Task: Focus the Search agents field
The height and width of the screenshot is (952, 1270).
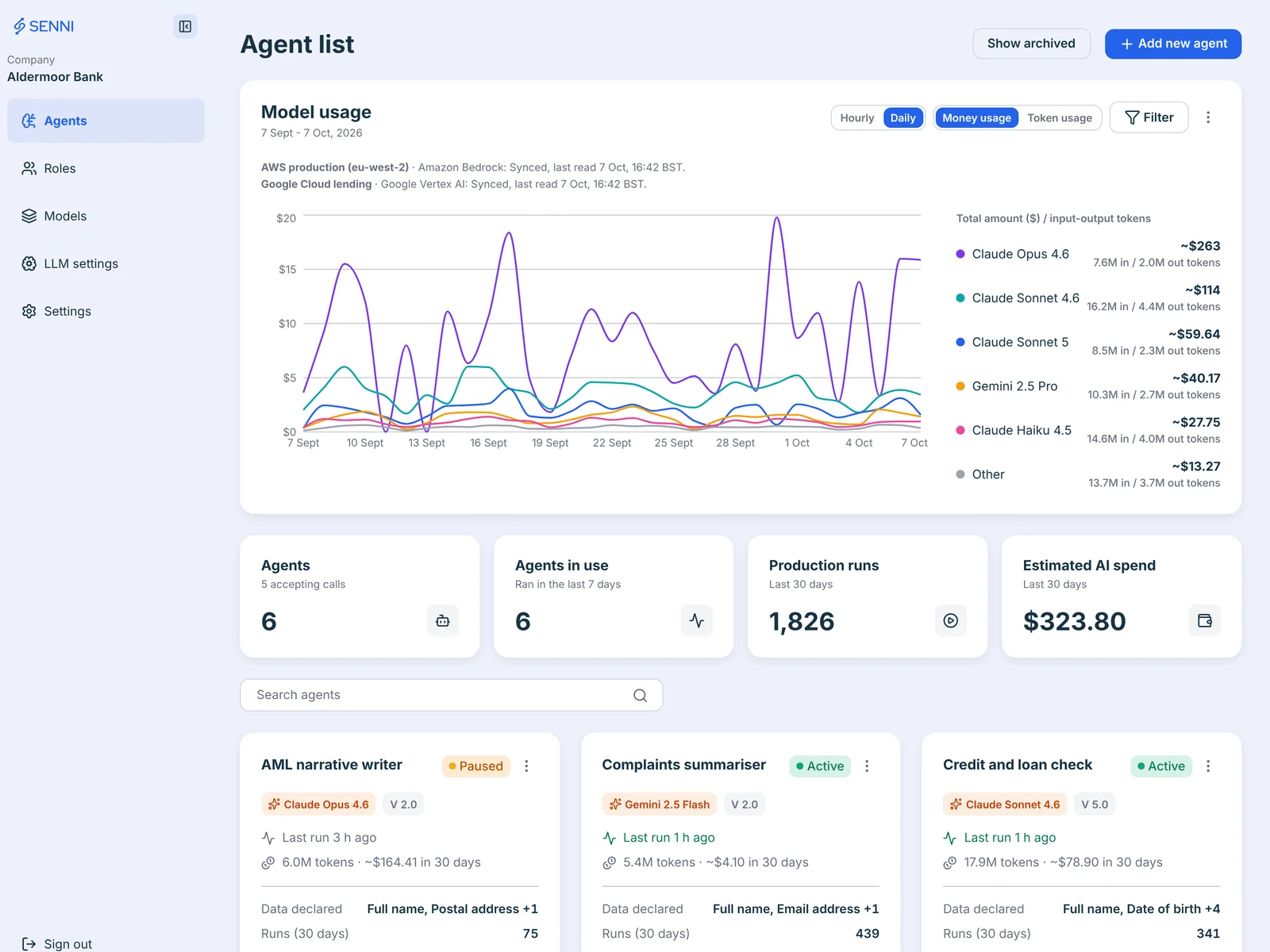Action: [x=451, y=695]
